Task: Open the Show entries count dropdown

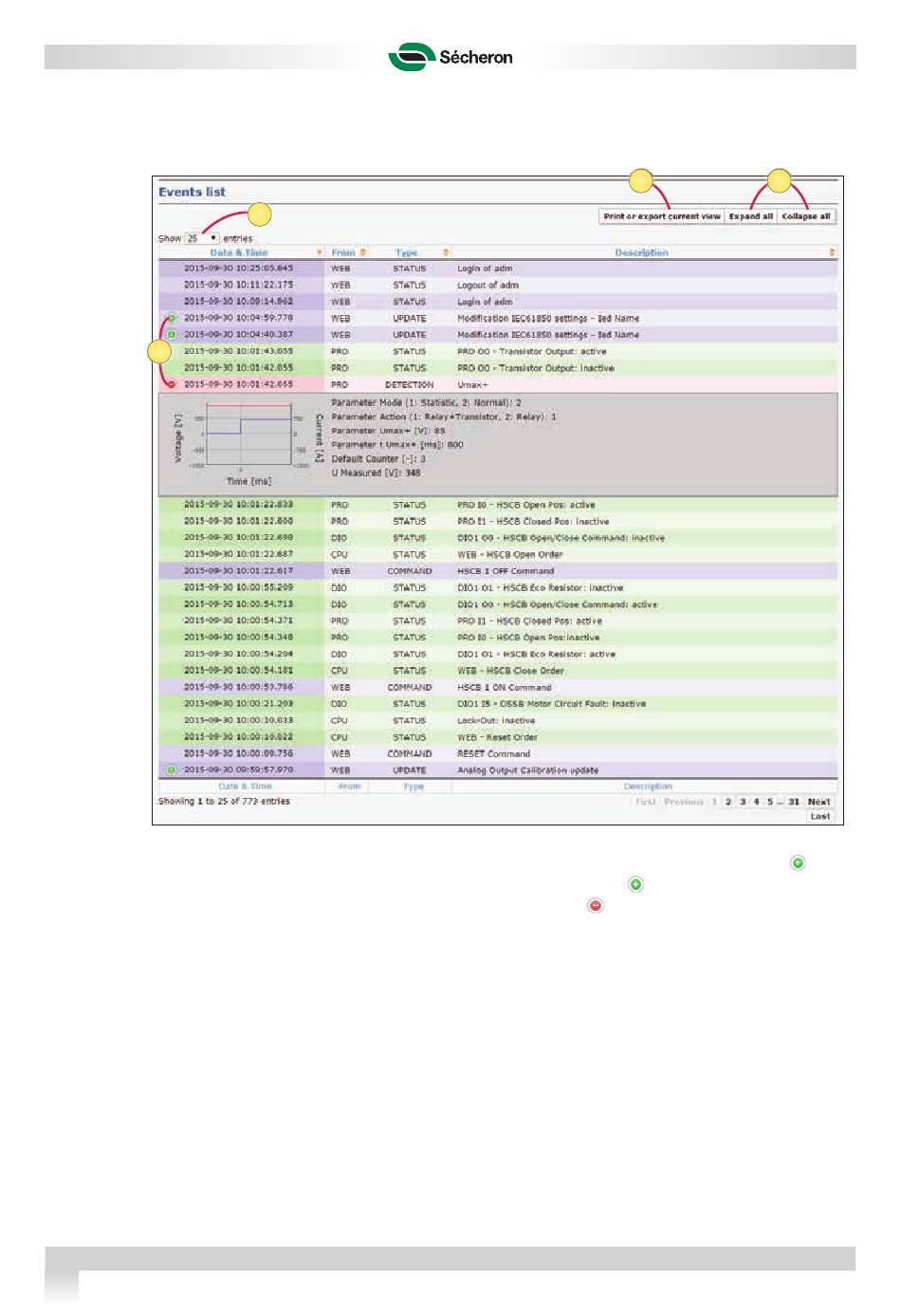Action: pyautogui.click(x=202, y=238)
